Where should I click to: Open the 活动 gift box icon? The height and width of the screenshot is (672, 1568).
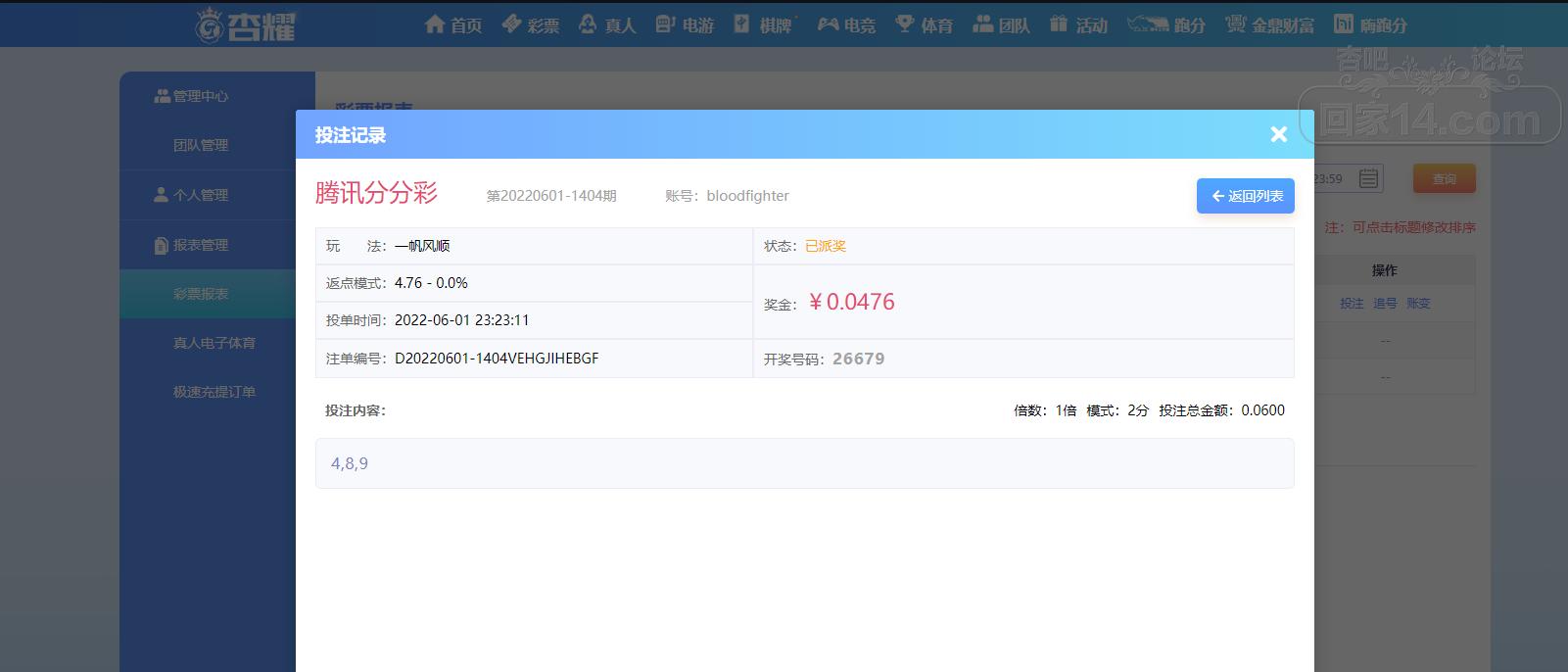pyautogui.click(x=1059, y=24)
